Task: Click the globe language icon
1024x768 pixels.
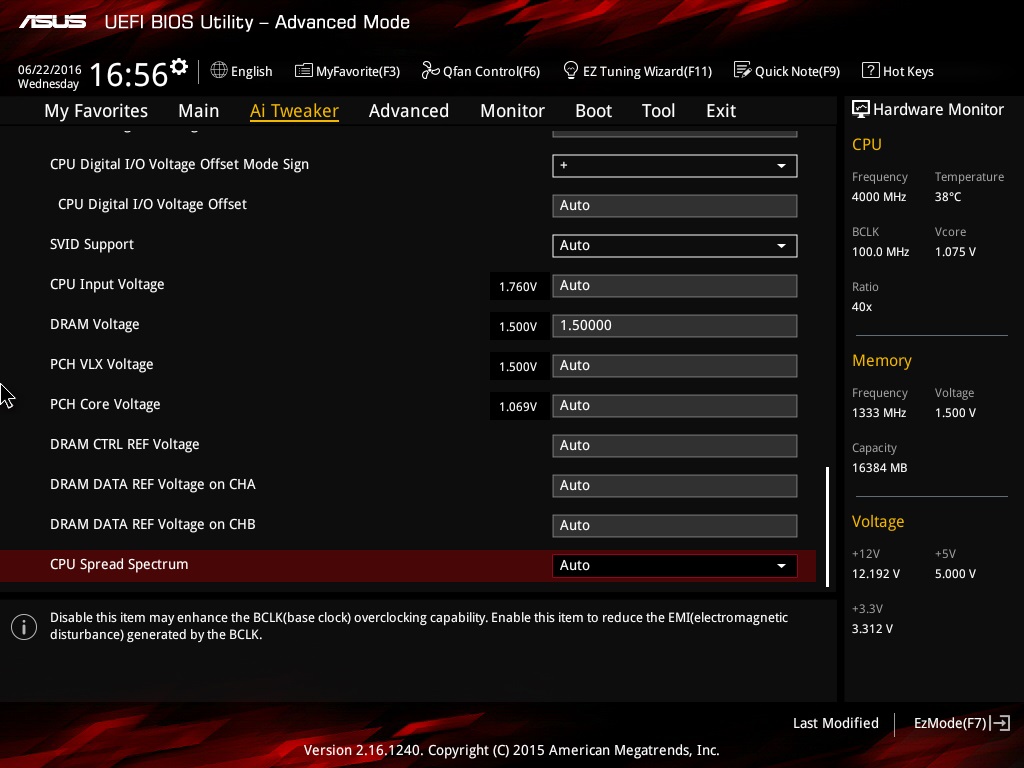Action: coord(219,71)
